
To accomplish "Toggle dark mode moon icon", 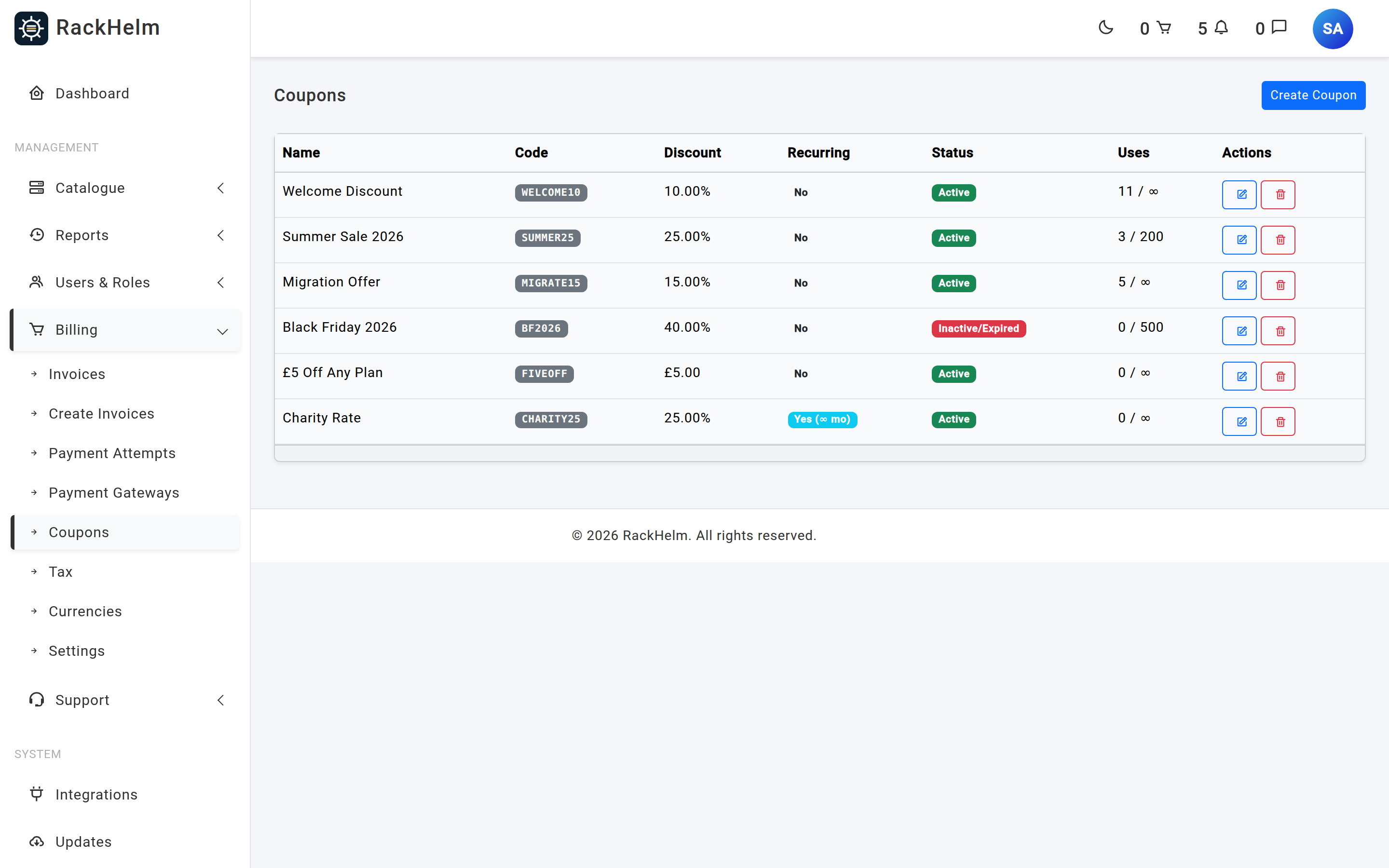I will 1105,27.
